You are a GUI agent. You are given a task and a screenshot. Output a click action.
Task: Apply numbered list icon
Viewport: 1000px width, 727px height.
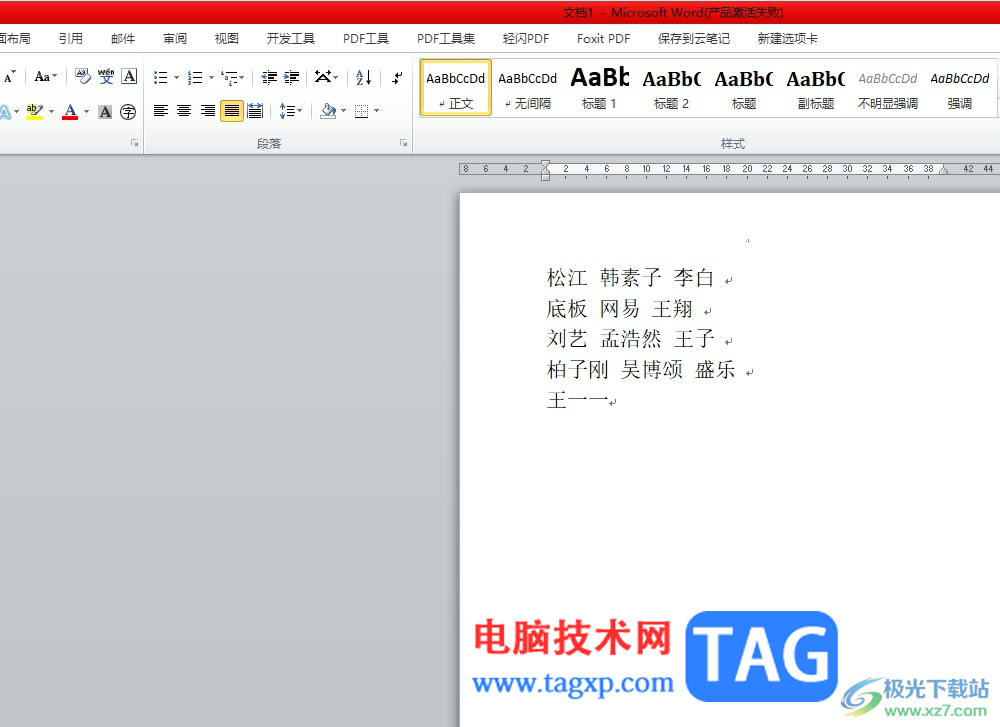tap(195, 78)
